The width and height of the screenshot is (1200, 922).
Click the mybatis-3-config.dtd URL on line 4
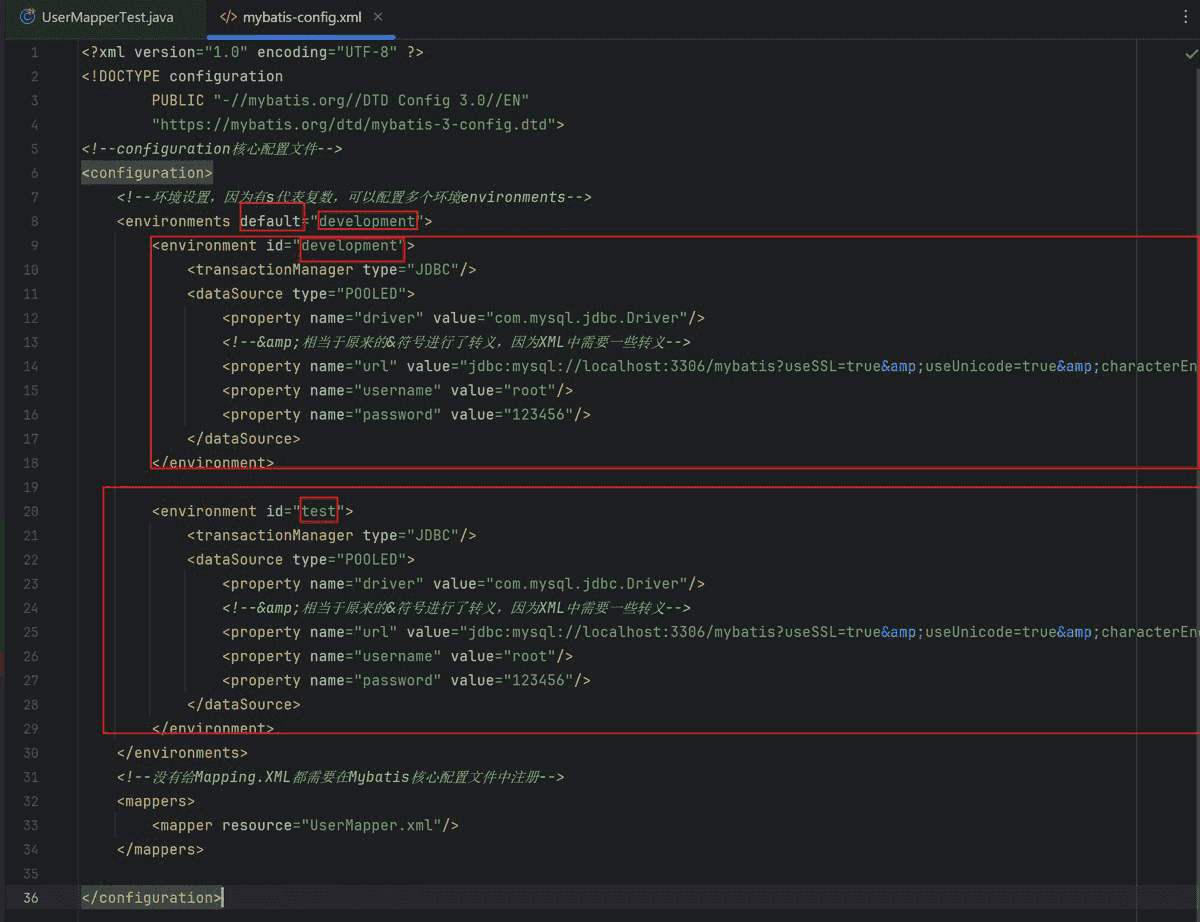(x=358, y=124)
